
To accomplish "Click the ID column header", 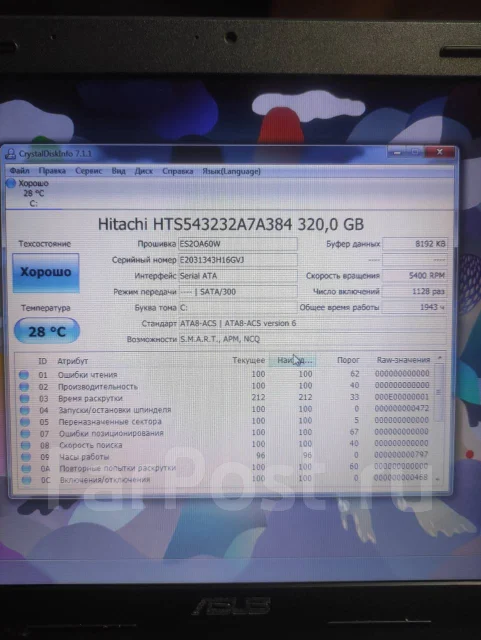I will click(x=42, y=361).
